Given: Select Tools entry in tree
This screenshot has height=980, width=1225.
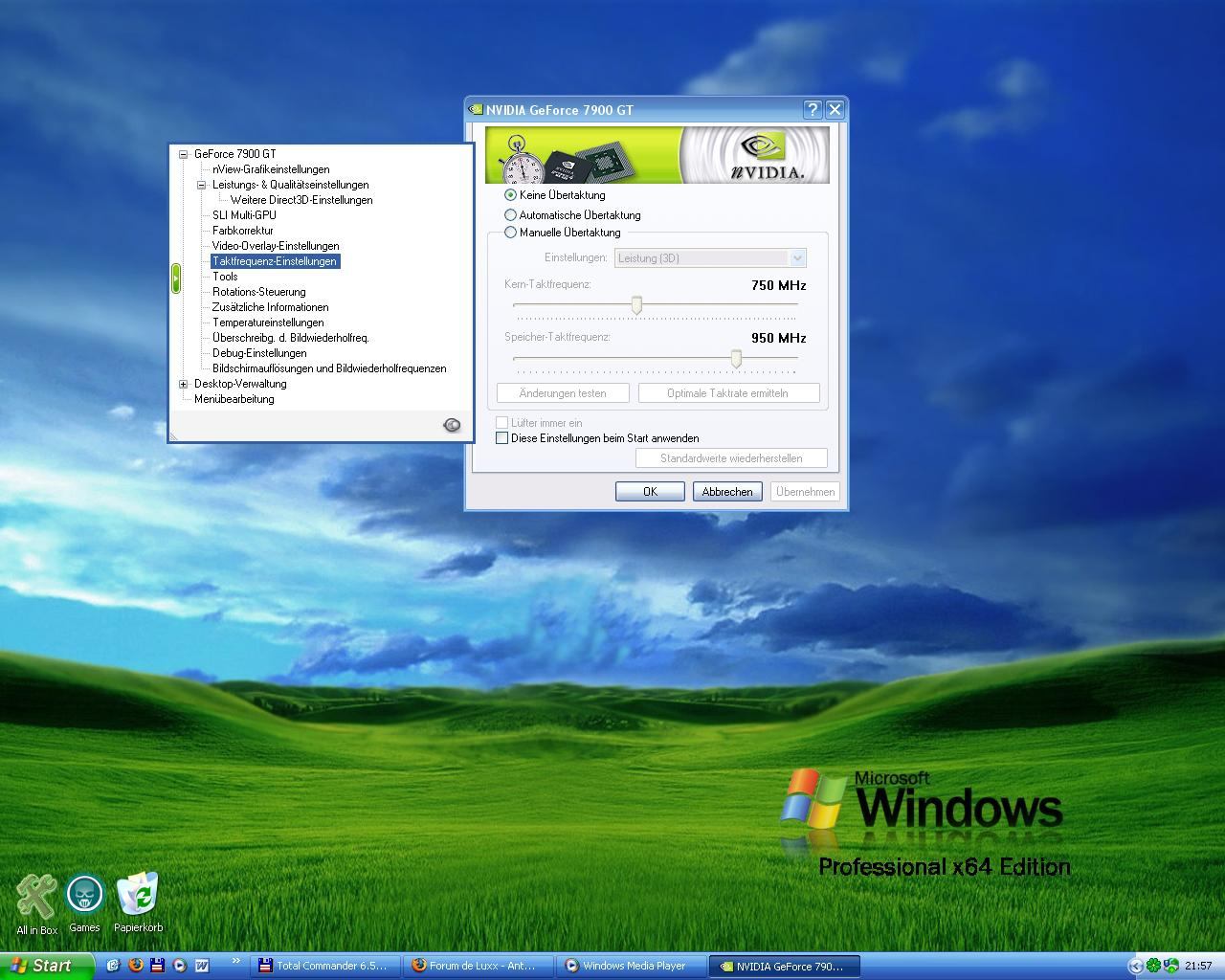Looking at the screenshot, I should tap(225, 277).
